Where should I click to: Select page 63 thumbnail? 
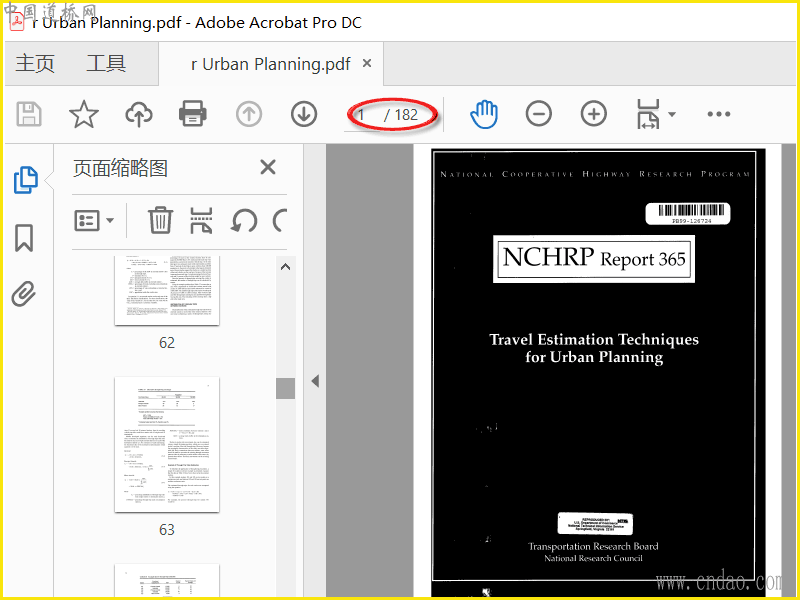click(x=167, y=444)
